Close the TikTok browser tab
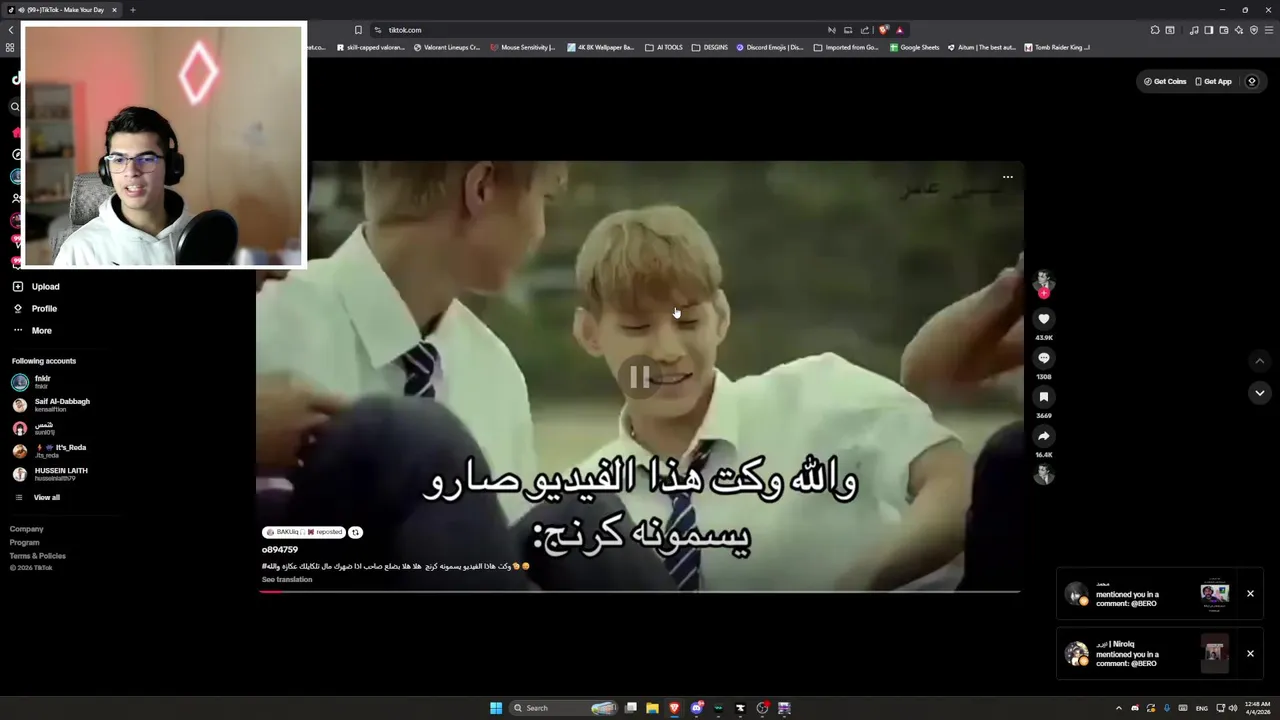The image size is (1280, 720). point(114,10)
